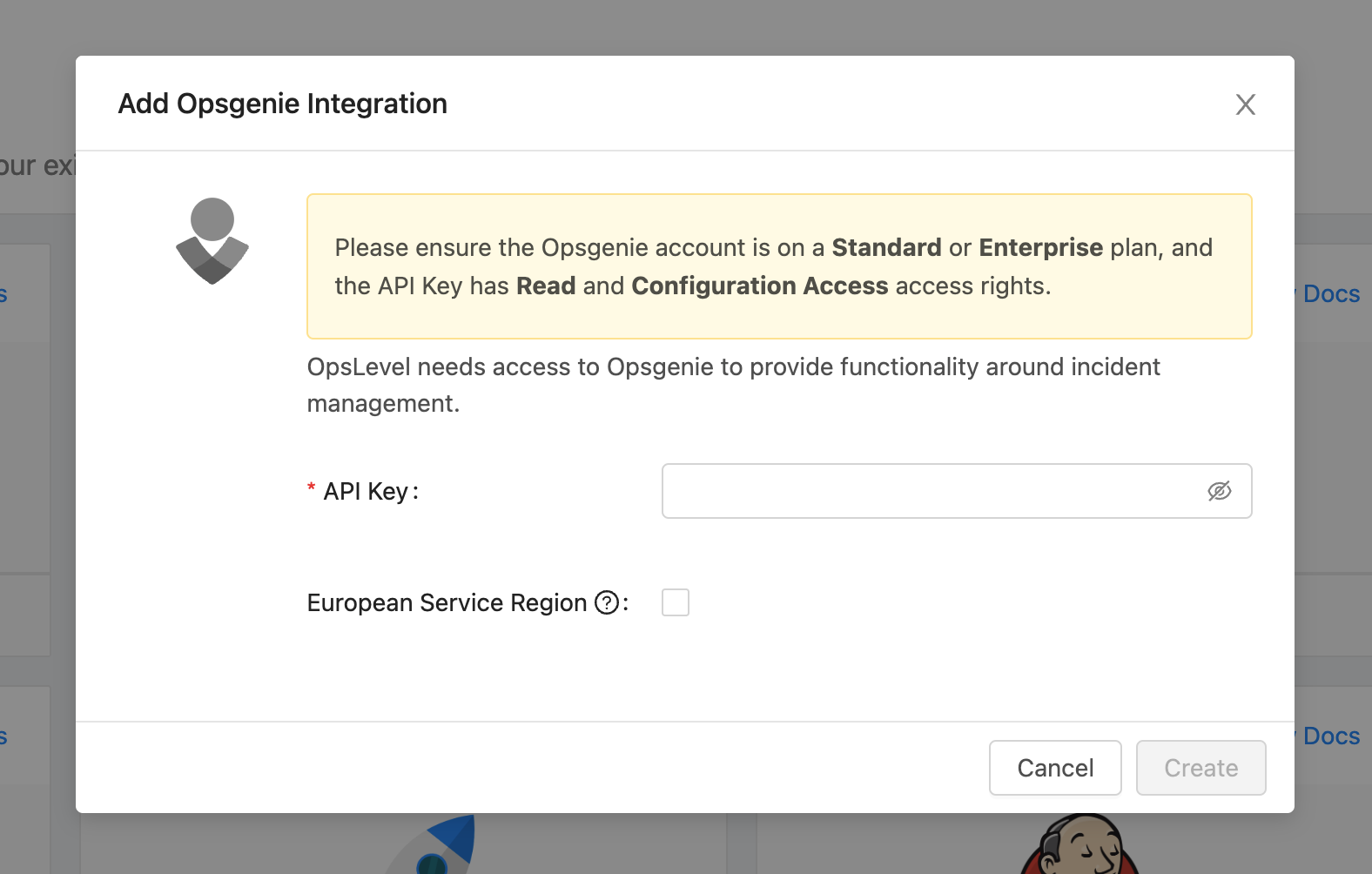This screenshot has height=874, width=1372.
Task: Close the Add Opsgenie Integration dialog
Action: 1245,104
